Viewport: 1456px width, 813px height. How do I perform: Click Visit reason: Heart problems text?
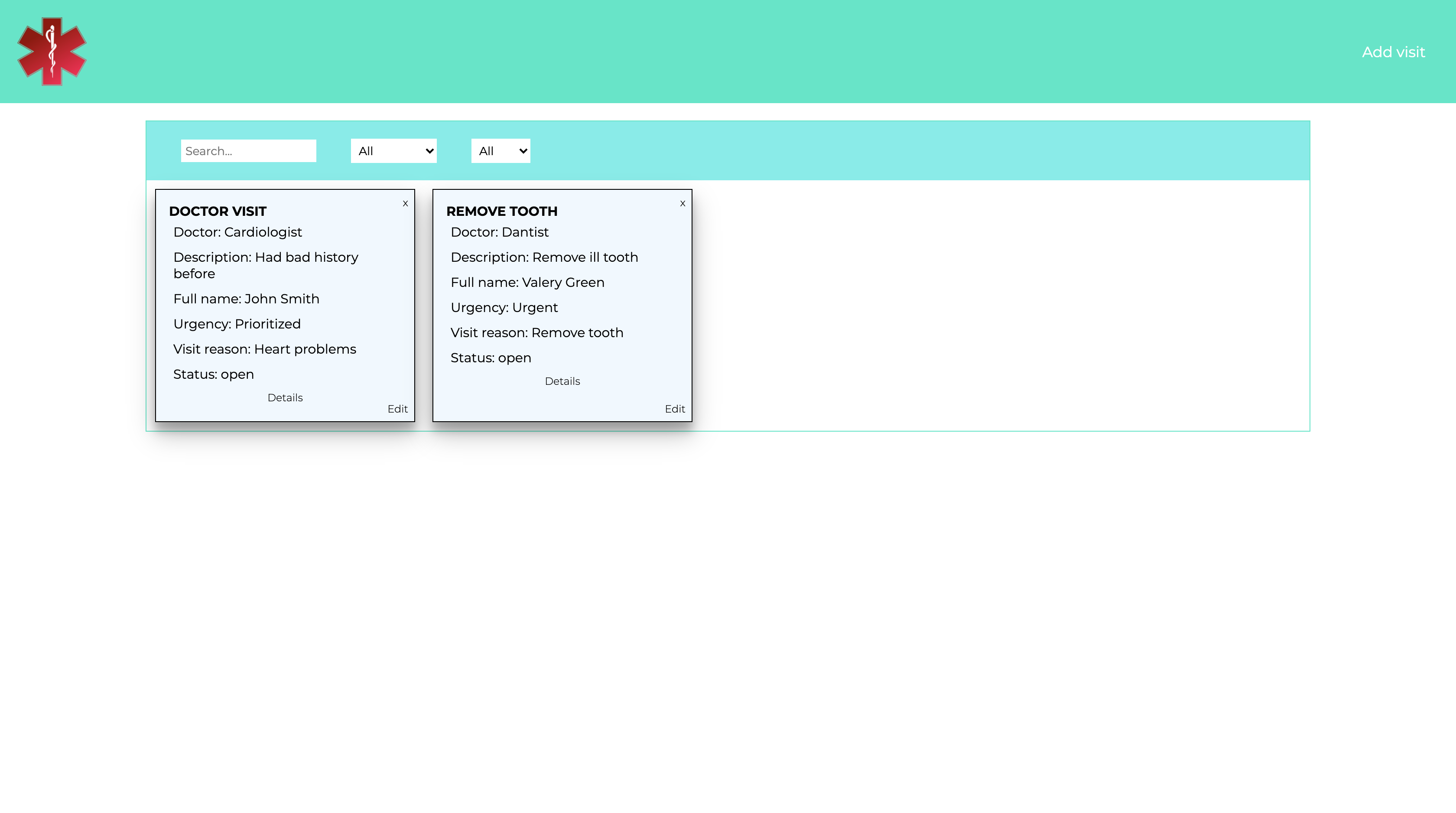click(264, 349)
